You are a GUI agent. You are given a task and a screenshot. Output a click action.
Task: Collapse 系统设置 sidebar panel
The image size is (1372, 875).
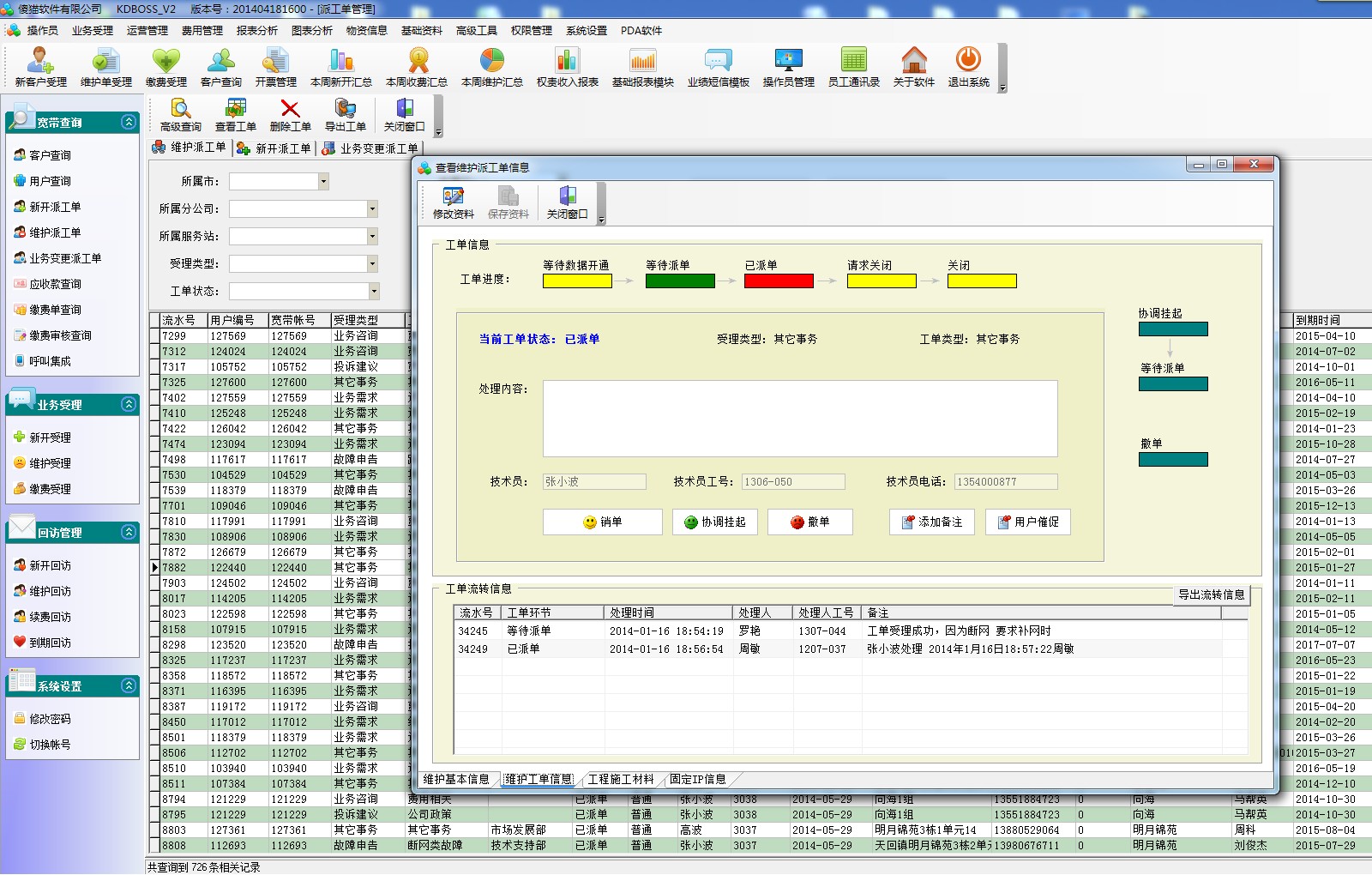pyautogui.click(x=129, y=685)
